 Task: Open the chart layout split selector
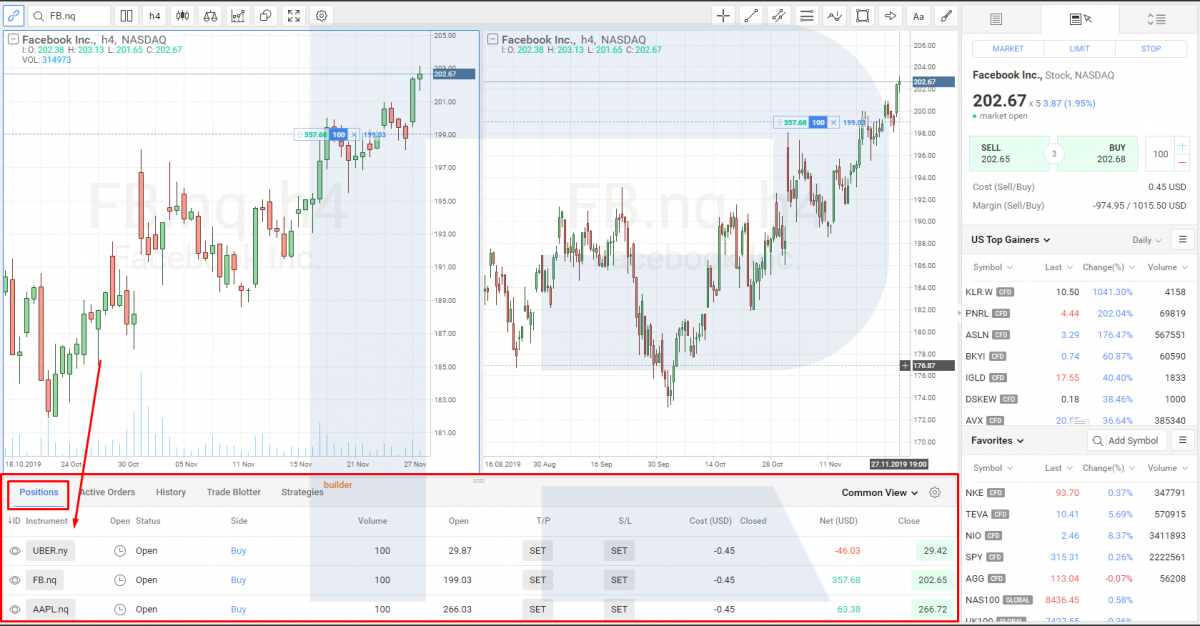pos(126,16)
